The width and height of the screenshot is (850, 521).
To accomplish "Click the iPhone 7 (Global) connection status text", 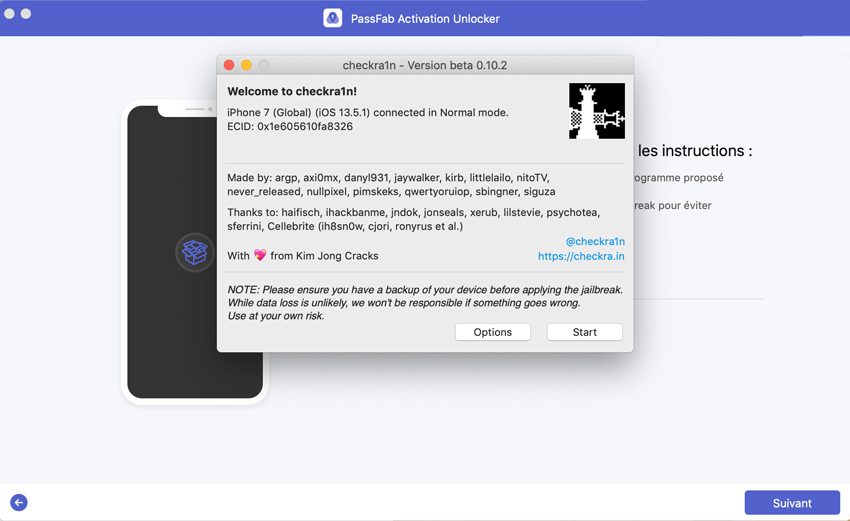I will point(368,112).
